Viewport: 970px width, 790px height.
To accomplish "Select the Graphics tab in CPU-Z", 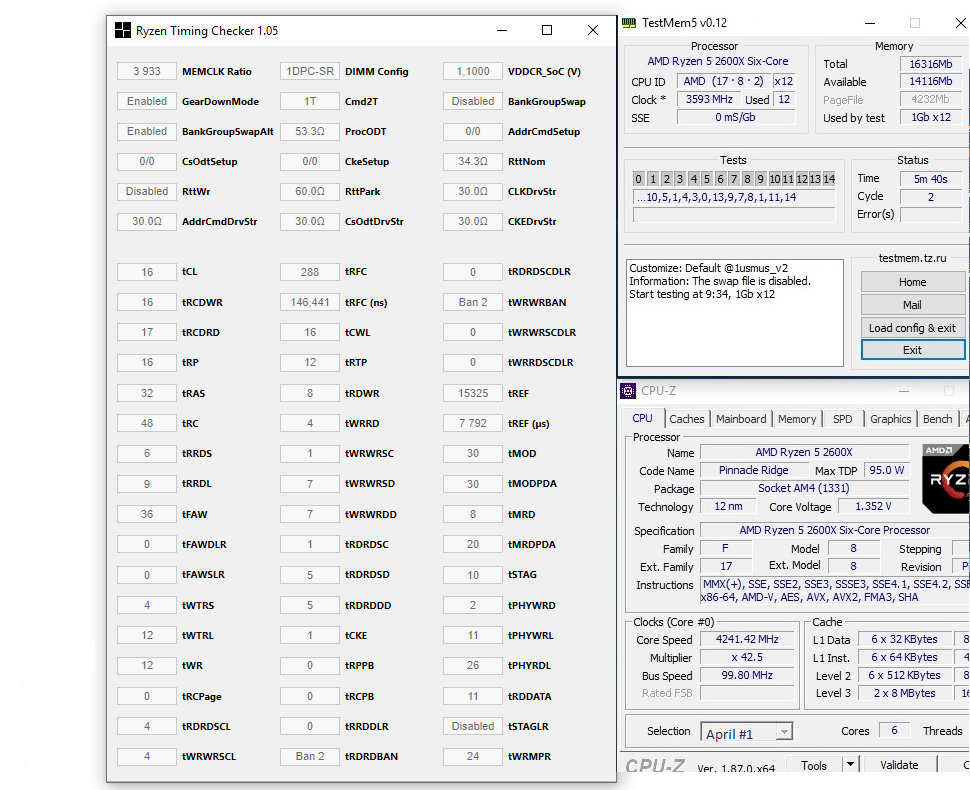I will click(x=890, y=419).
